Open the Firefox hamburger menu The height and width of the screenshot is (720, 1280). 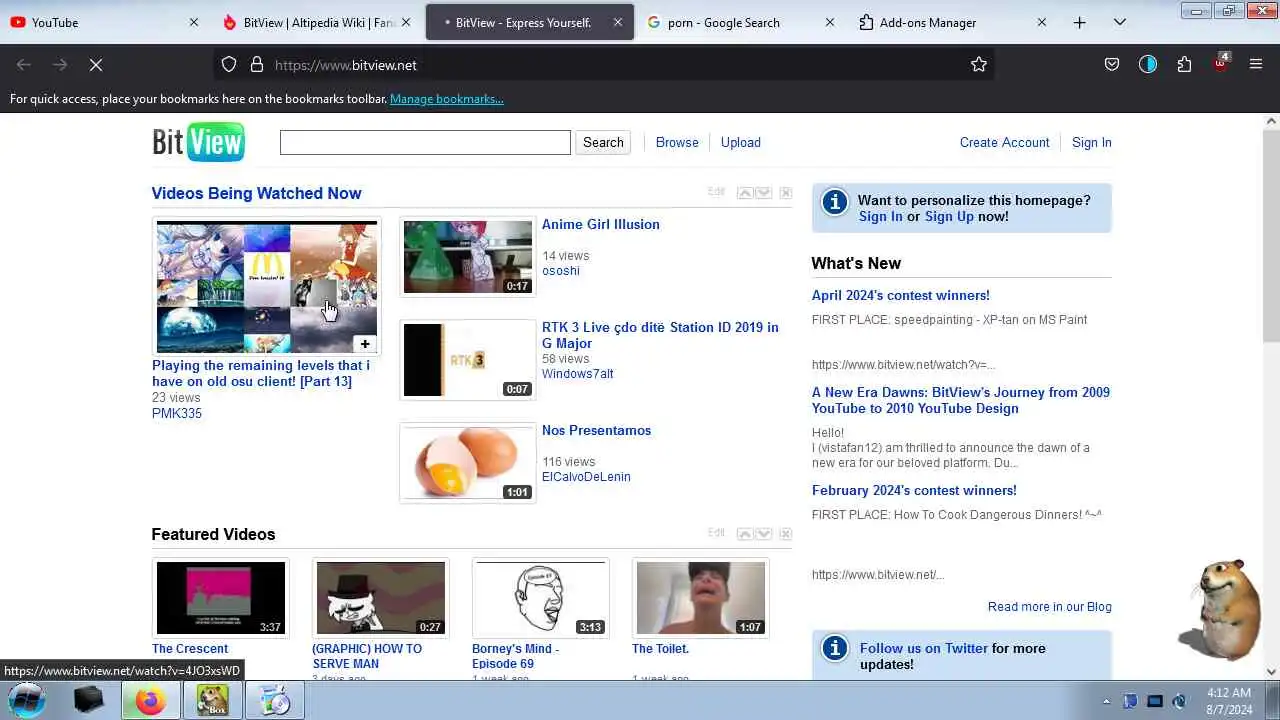1256,65
